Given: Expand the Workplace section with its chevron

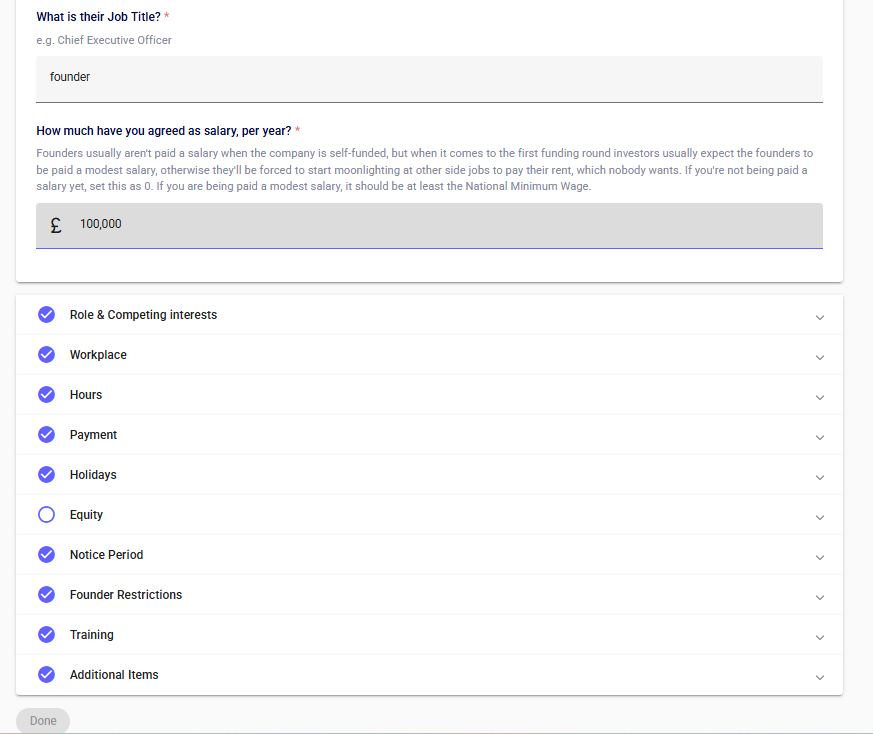Looking at the screenshot, I should 820,357.
